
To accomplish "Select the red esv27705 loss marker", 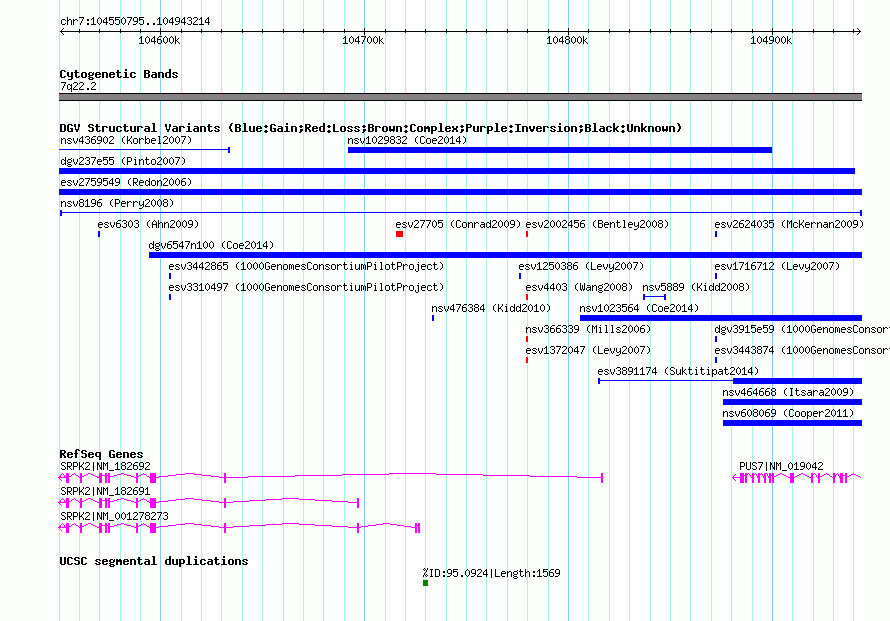I will [400, 234].
